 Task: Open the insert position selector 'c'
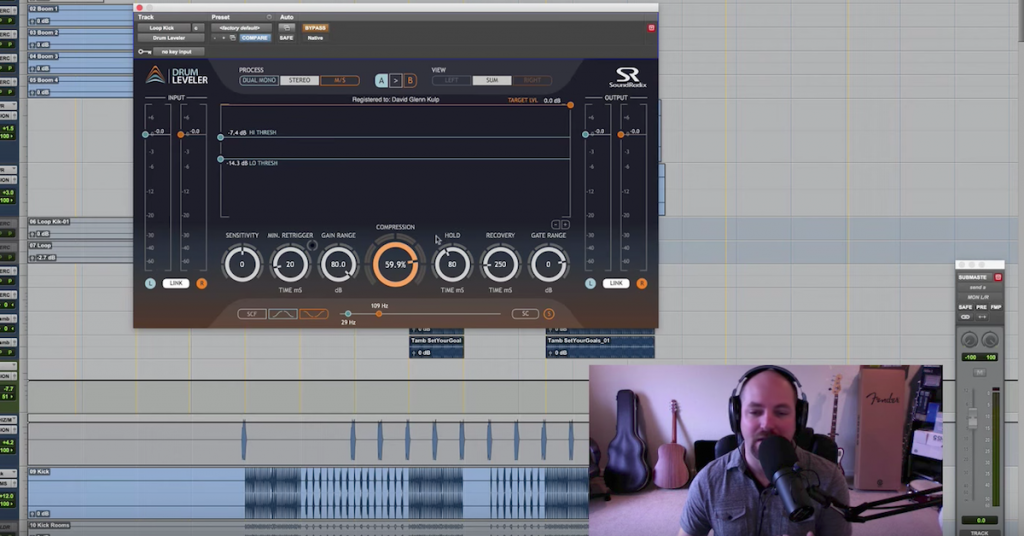click(197, 28)
